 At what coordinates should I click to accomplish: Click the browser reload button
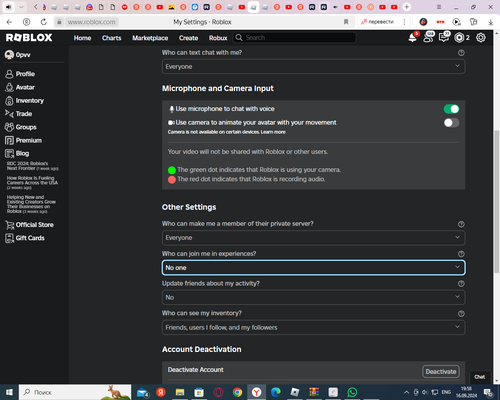click(x=44, y=22)
